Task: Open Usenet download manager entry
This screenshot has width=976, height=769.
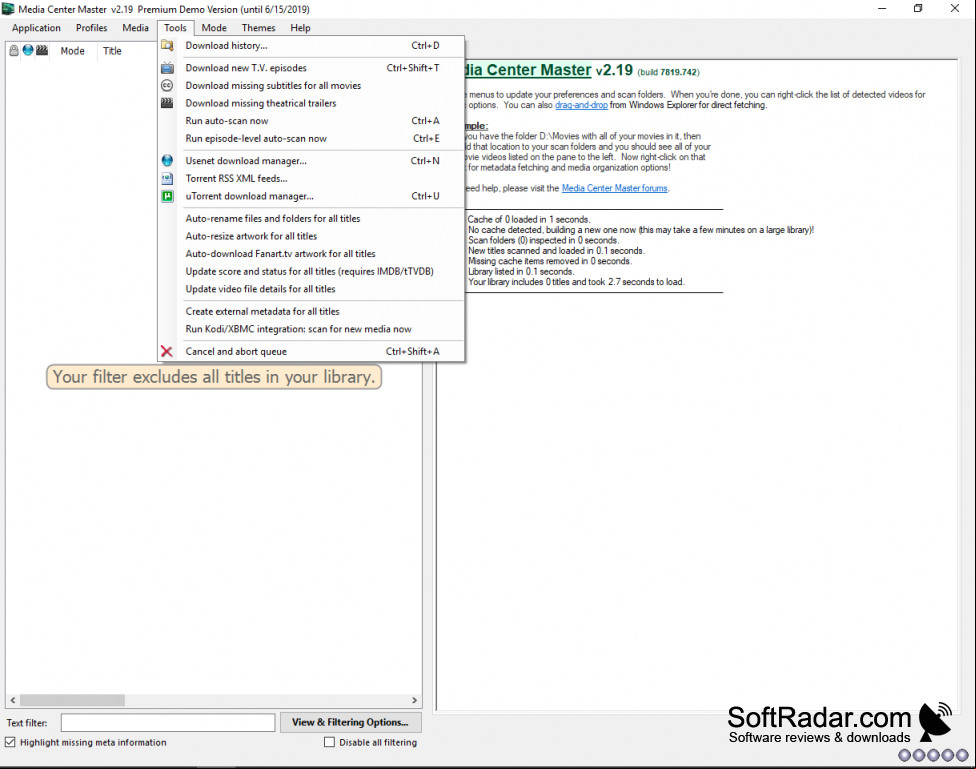Action: (311, 161)
